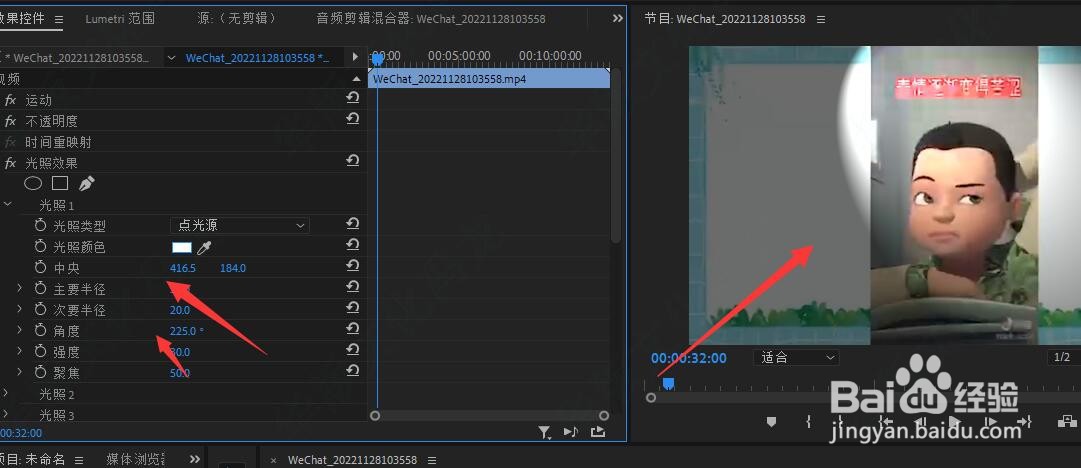Go to Out point in Program monitor
The image size is (1081, 468).
tap(1024, 421)
